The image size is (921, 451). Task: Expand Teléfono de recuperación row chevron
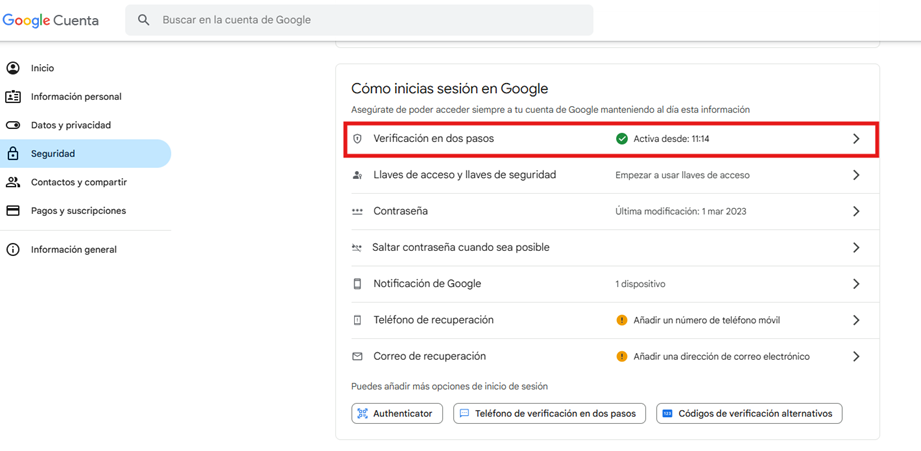coord(856,321)
